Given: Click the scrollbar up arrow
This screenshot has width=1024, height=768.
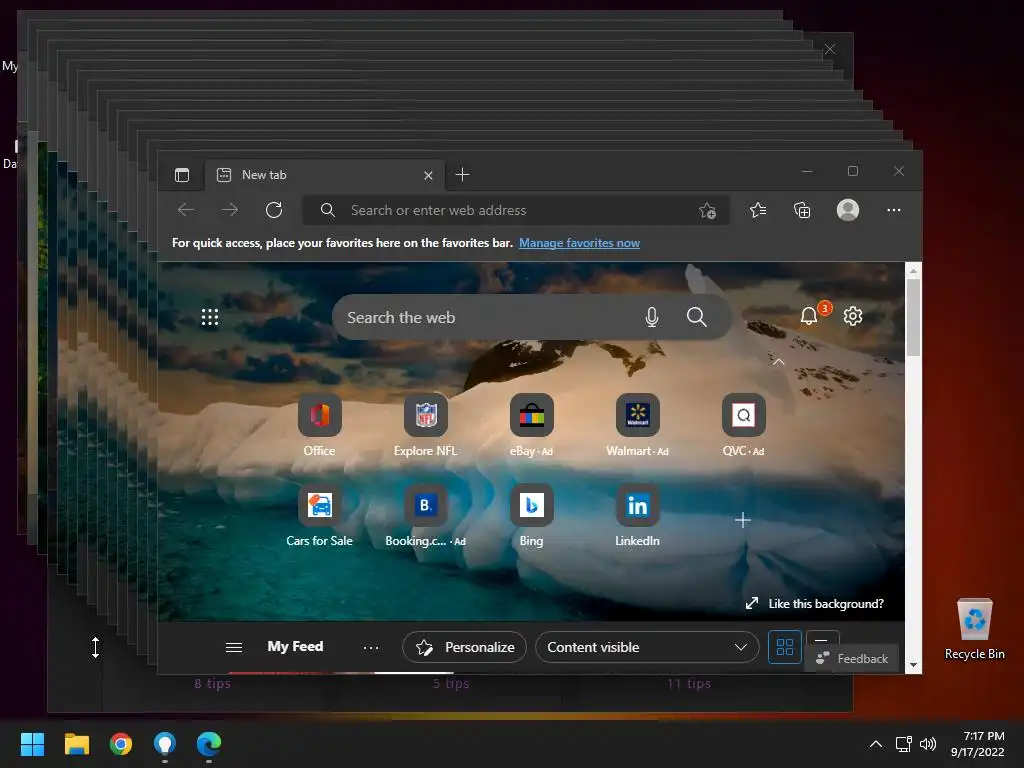Looking at the screenshot, I should 913,270.
